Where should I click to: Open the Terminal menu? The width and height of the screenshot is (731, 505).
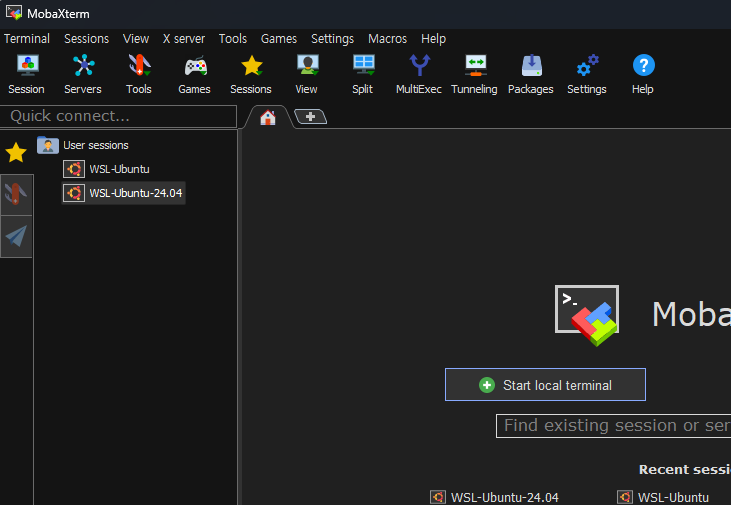27,39
